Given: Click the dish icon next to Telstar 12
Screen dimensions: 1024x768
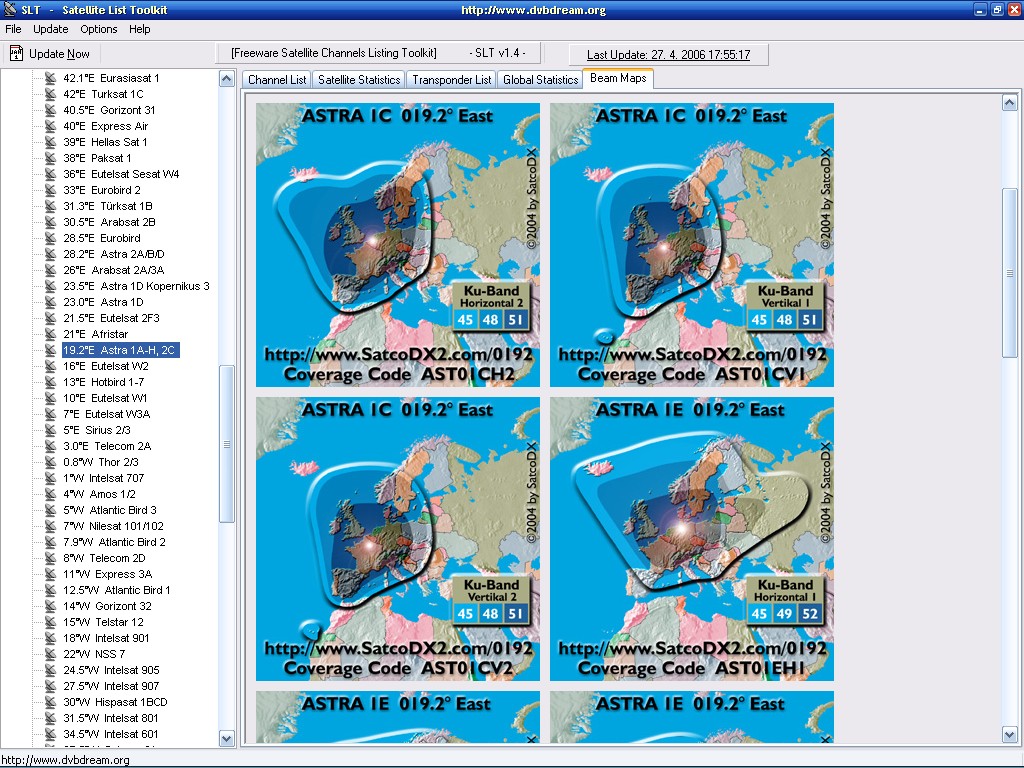Looking at the screenshot, I should click(x=50, y=622).
